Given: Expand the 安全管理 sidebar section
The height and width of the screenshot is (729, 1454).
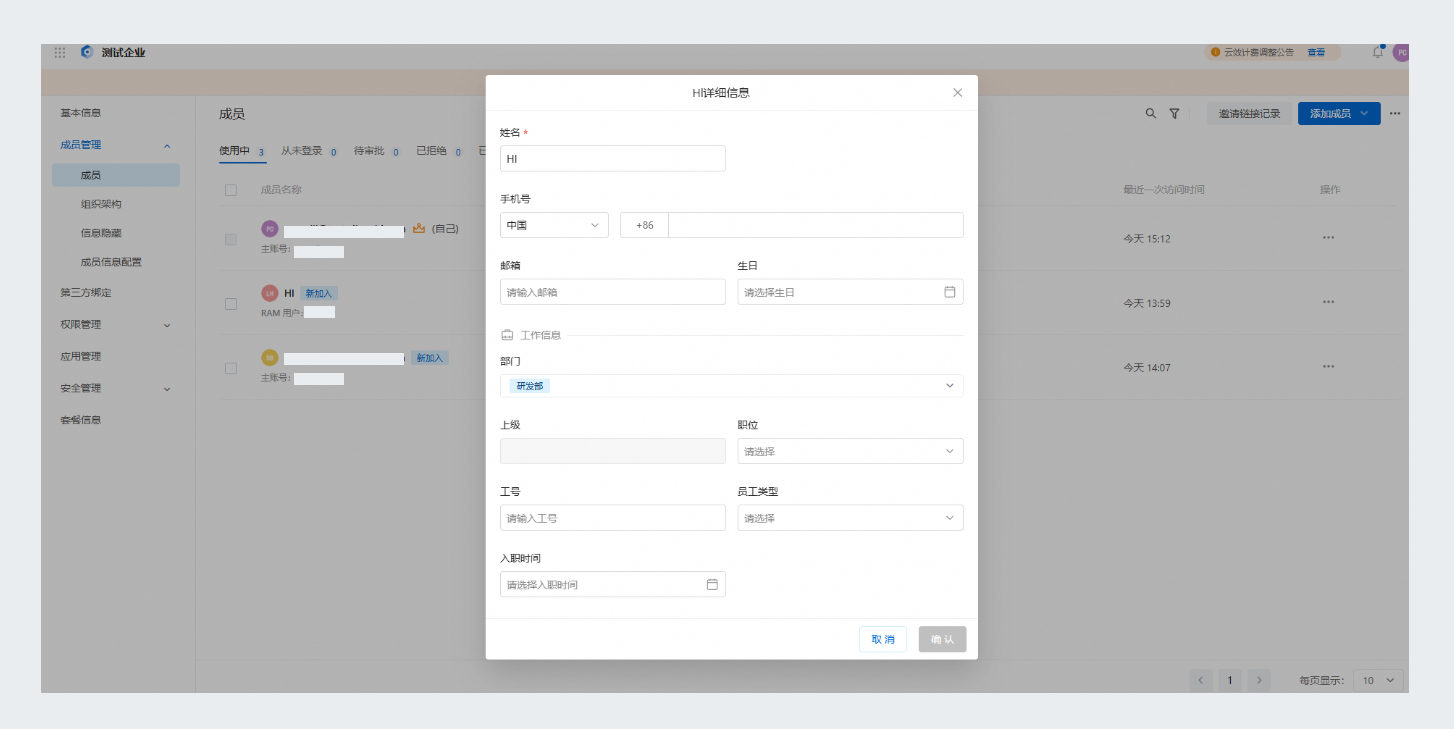Looking at the screenshot, I should pyautogui.click(x=166, y=389).
